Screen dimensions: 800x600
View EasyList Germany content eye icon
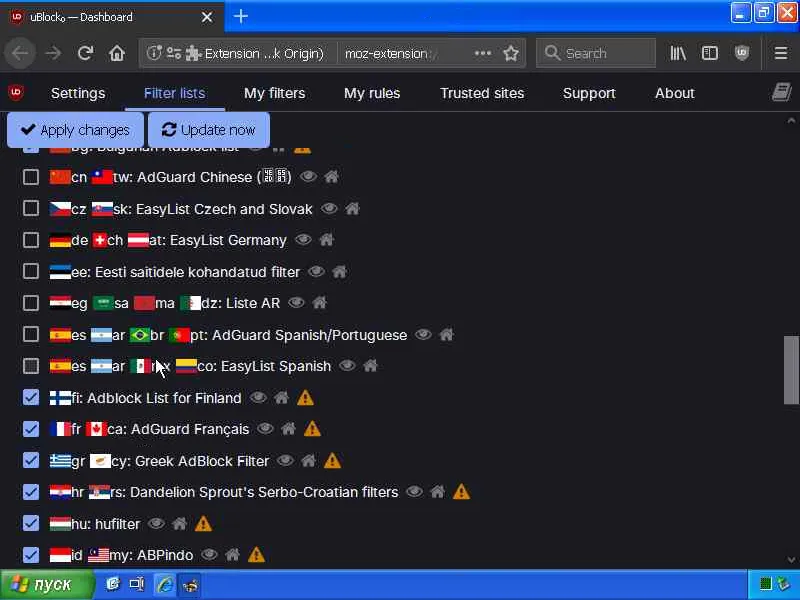coord(304,239)
